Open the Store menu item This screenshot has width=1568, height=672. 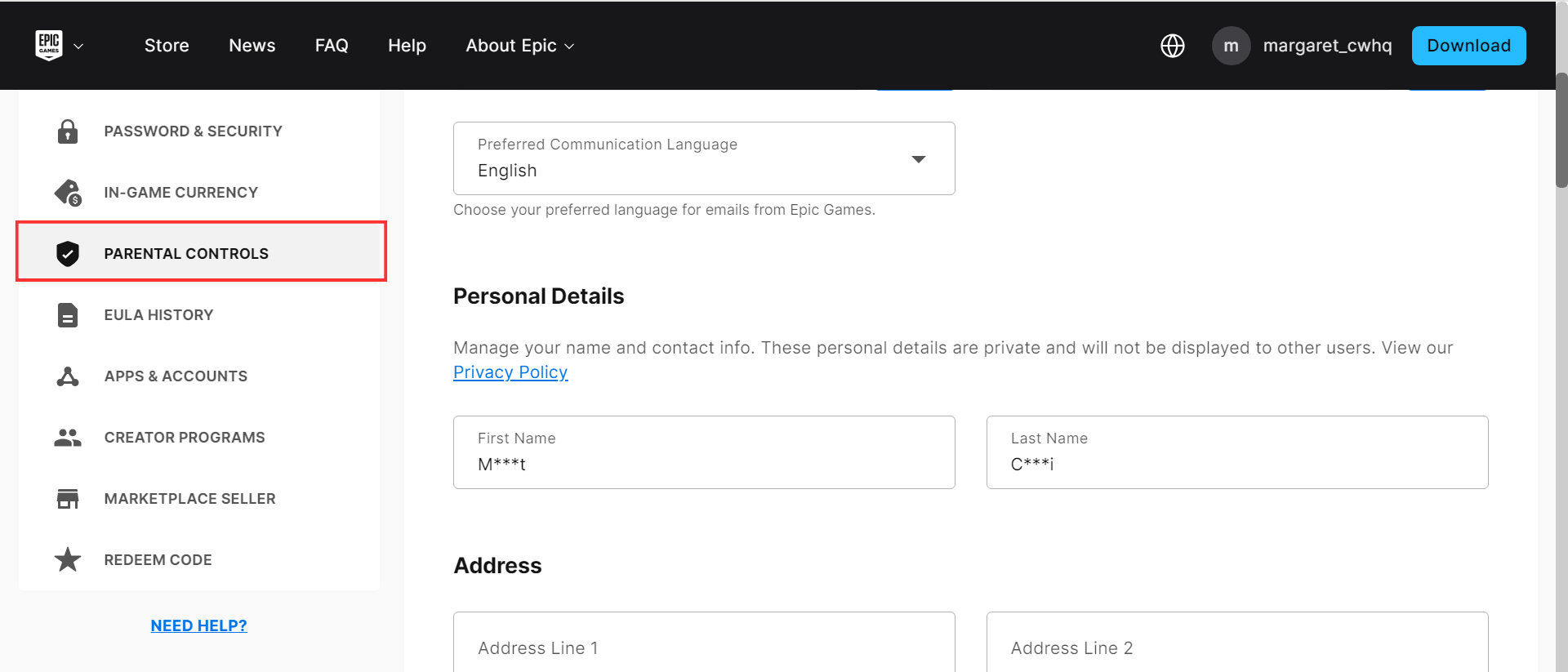167,46
